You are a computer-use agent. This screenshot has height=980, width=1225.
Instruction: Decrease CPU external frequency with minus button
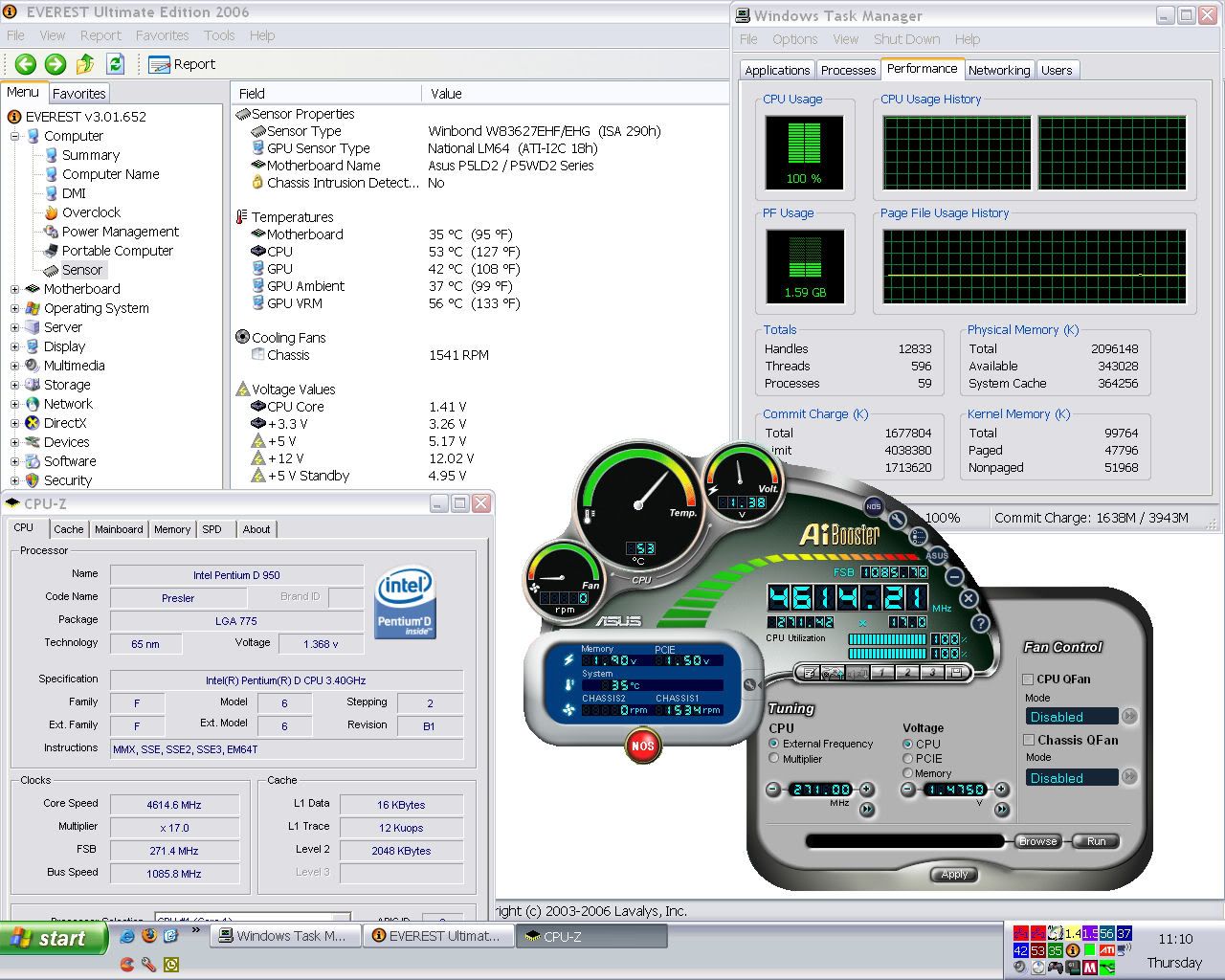click(x=773, y=790)
